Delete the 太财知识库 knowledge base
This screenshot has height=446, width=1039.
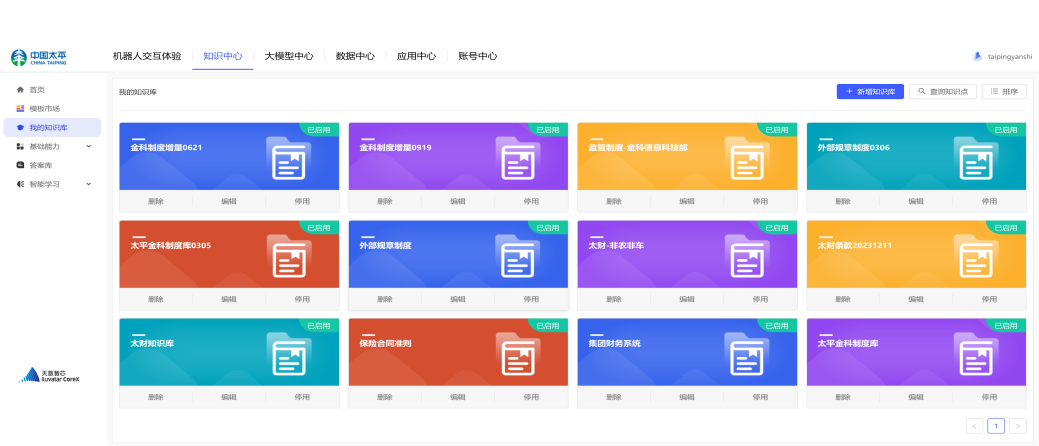[156, 397]
